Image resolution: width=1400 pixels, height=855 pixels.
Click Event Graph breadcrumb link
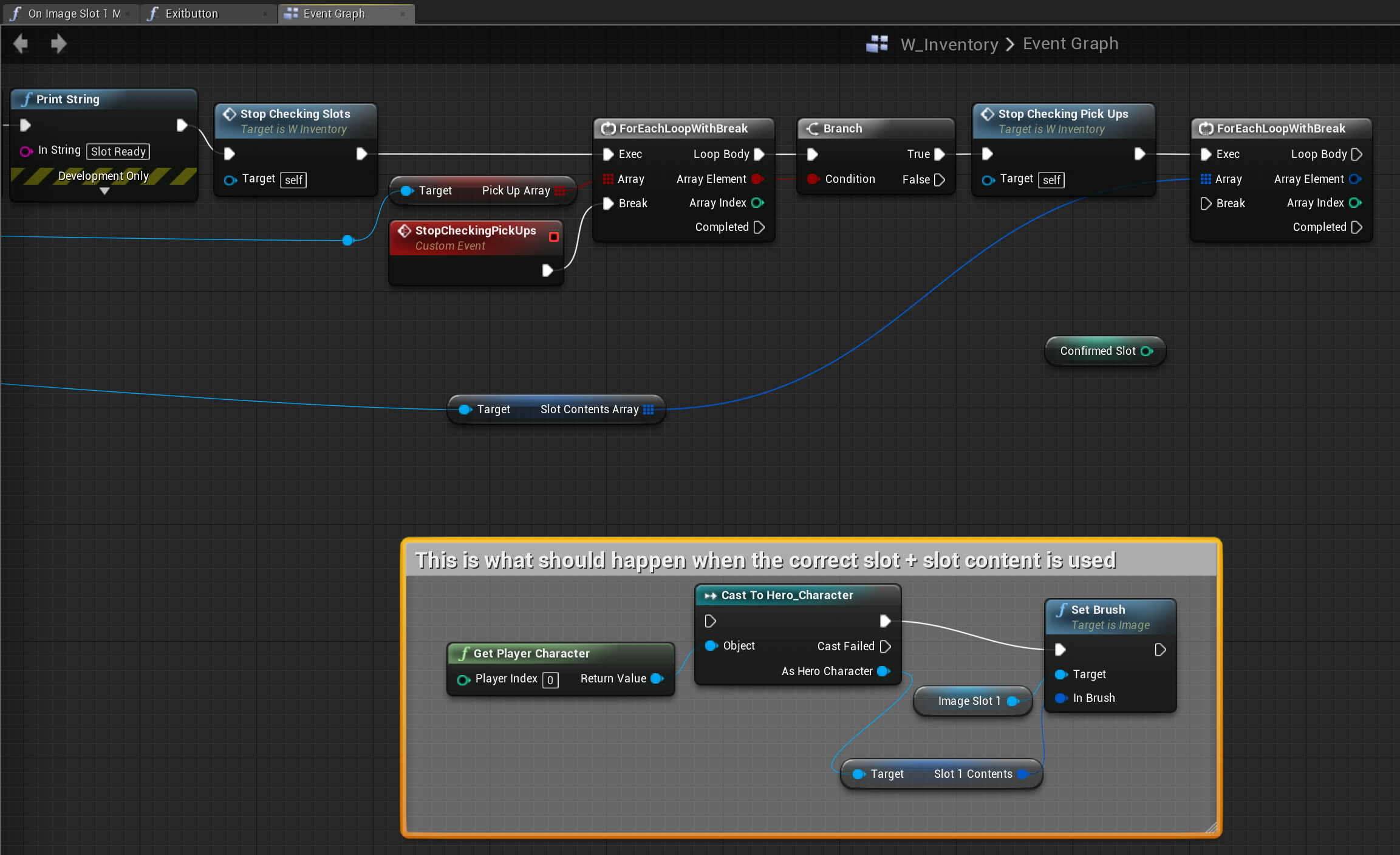[1070, 44]
